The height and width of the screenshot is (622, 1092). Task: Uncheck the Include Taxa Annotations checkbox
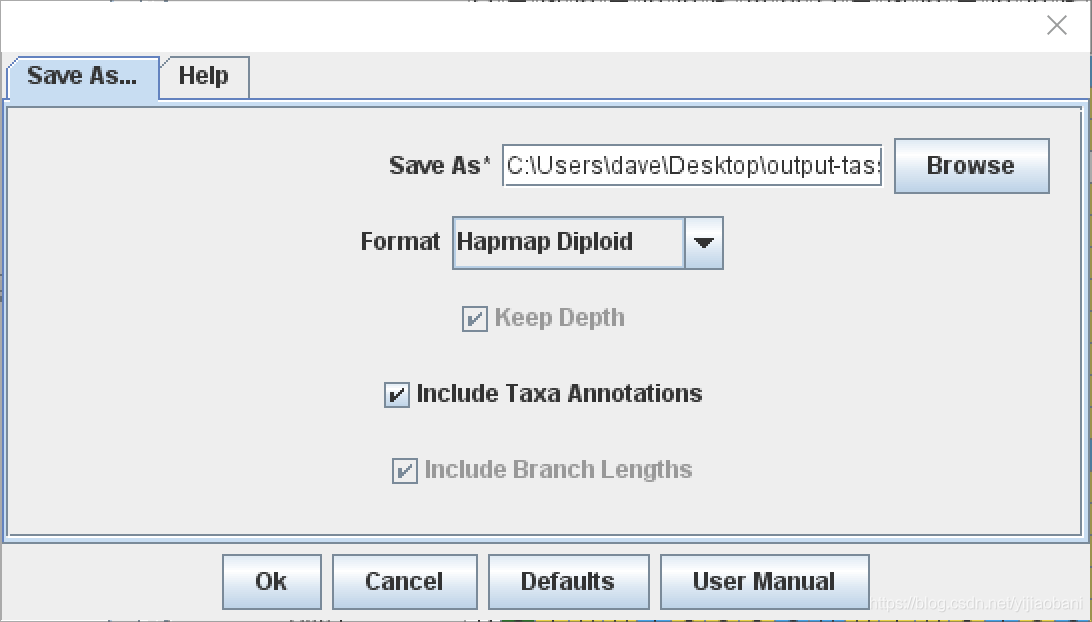point(397,395)
